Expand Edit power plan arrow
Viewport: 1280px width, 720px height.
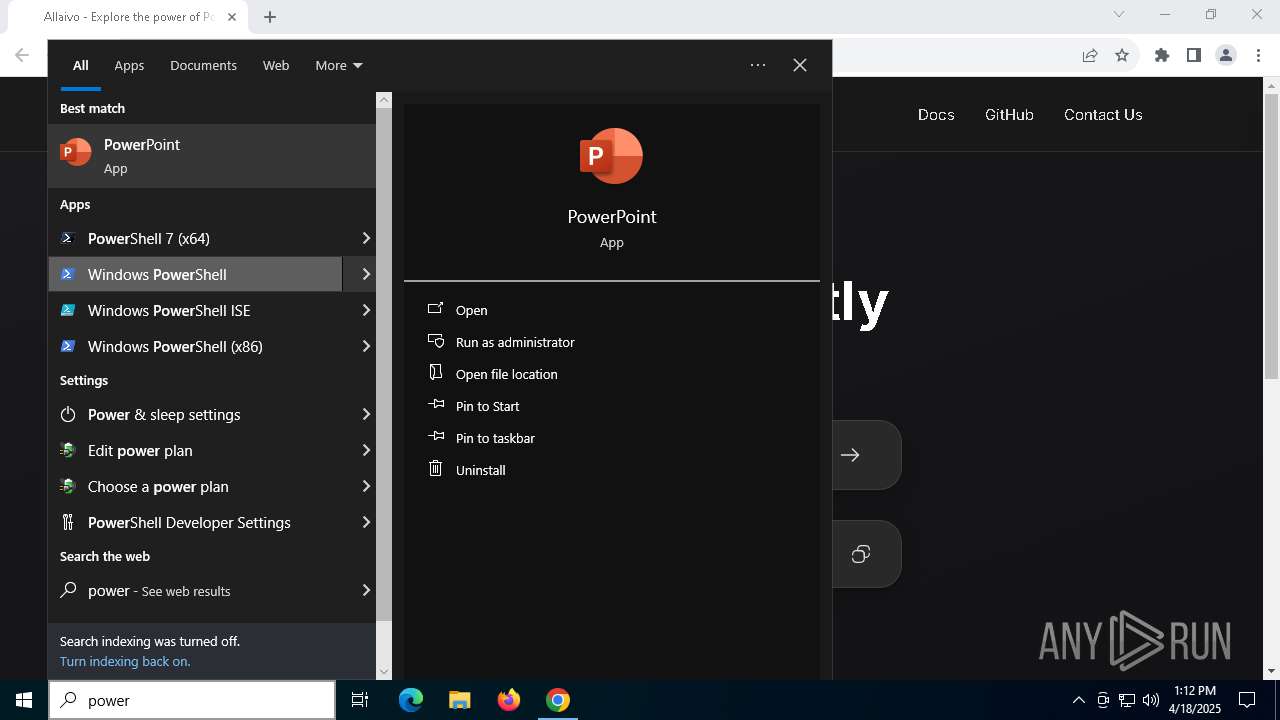365,450
